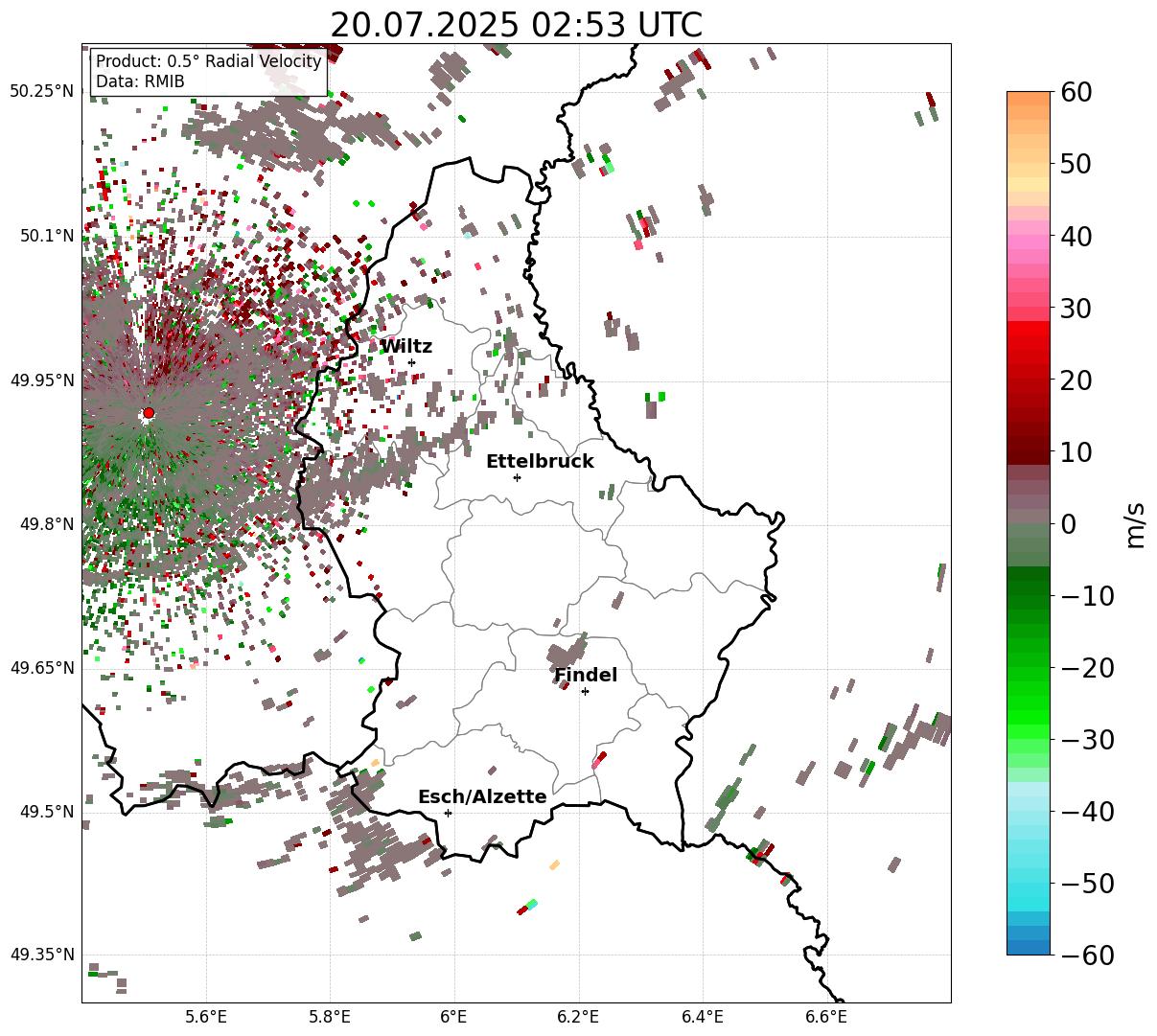Screen dimensions: 1157x1036
Task: Click the colorbar value 50
Action: 1076,164
